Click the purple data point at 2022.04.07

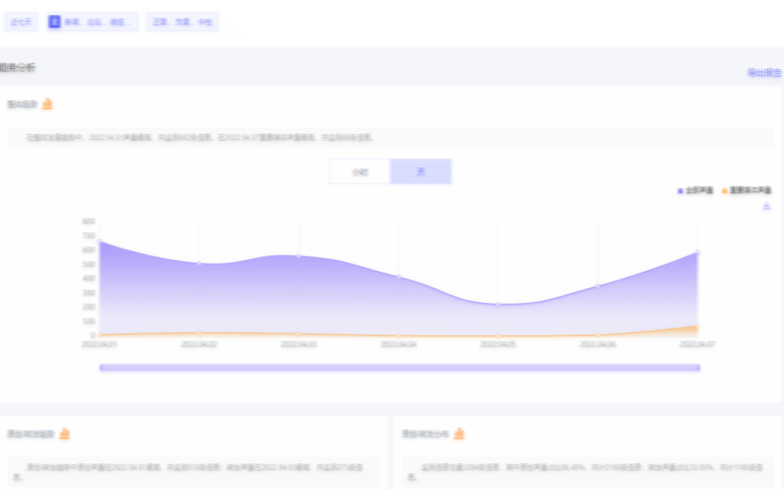point(697,252)
